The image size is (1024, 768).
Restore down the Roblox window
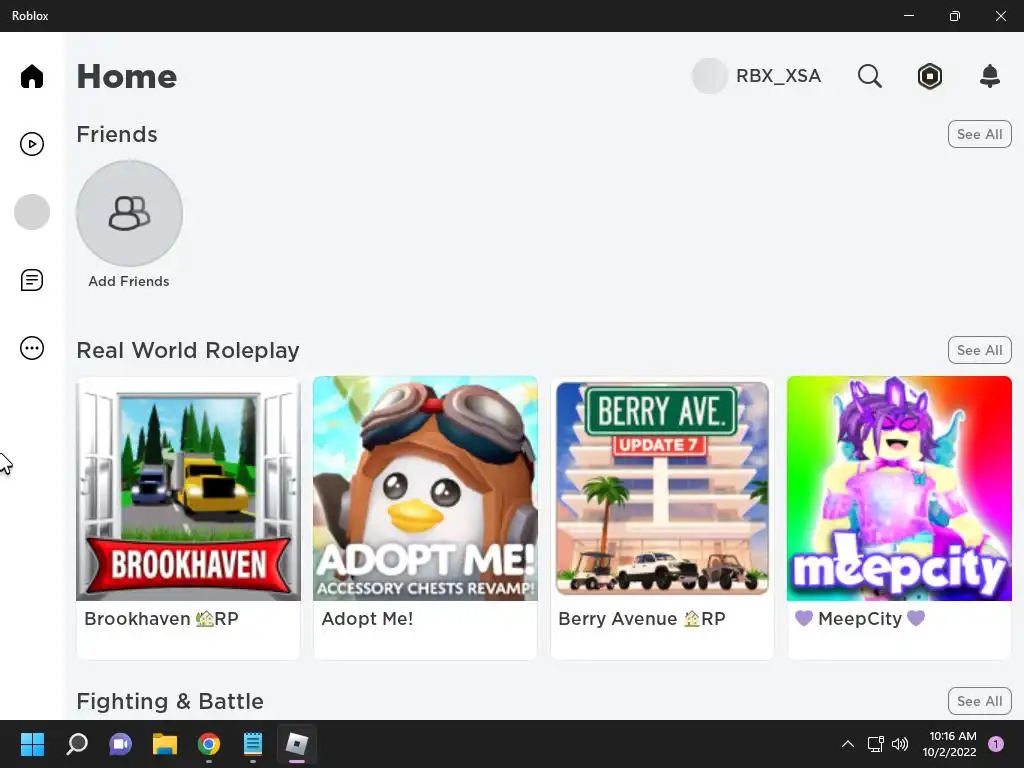pyautogui.click(x=955, y=16)
